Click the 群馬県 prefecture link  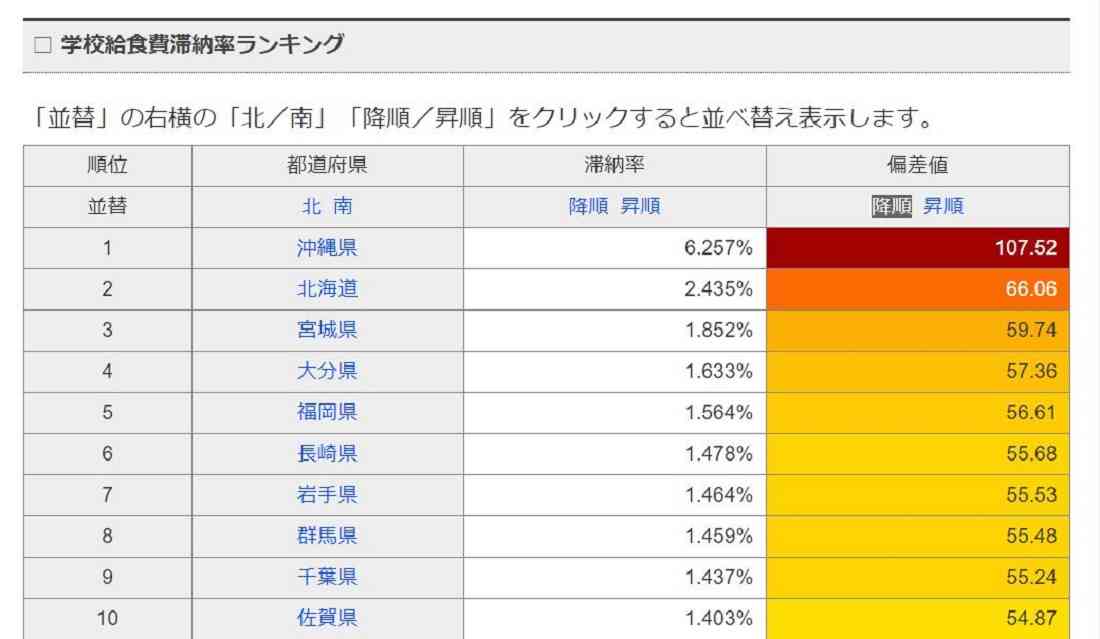pyautogui.click(x=327, y=536)
